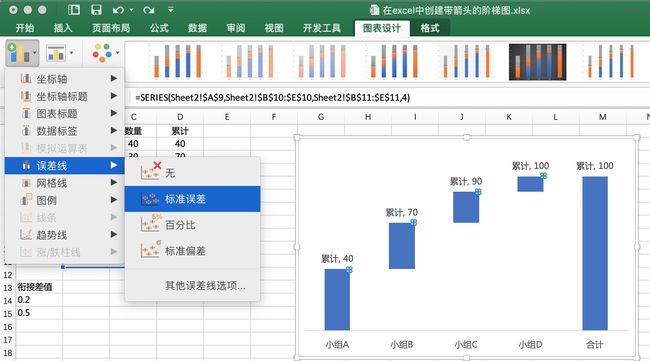Choose the 百分比 error bar option
This screenshot has width=650, height=361.
(x=192, y=225)
